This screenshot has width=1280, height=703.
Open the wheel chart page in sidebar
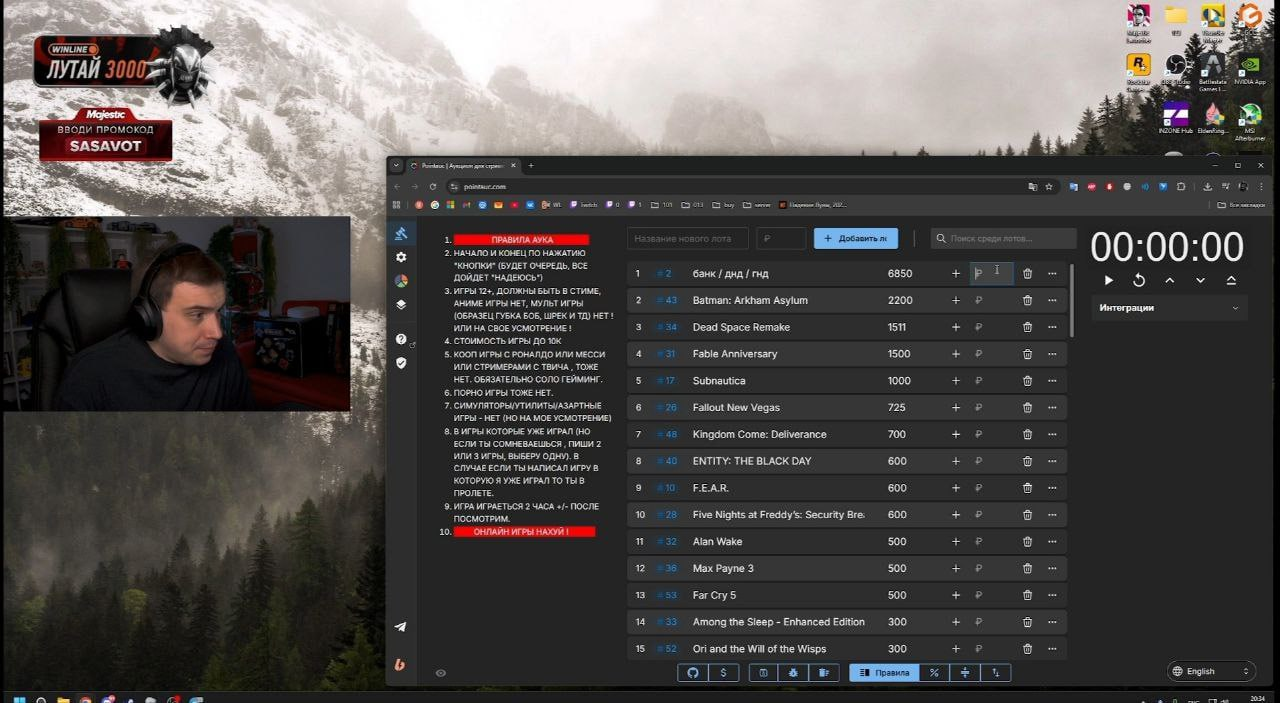[401, 281]
